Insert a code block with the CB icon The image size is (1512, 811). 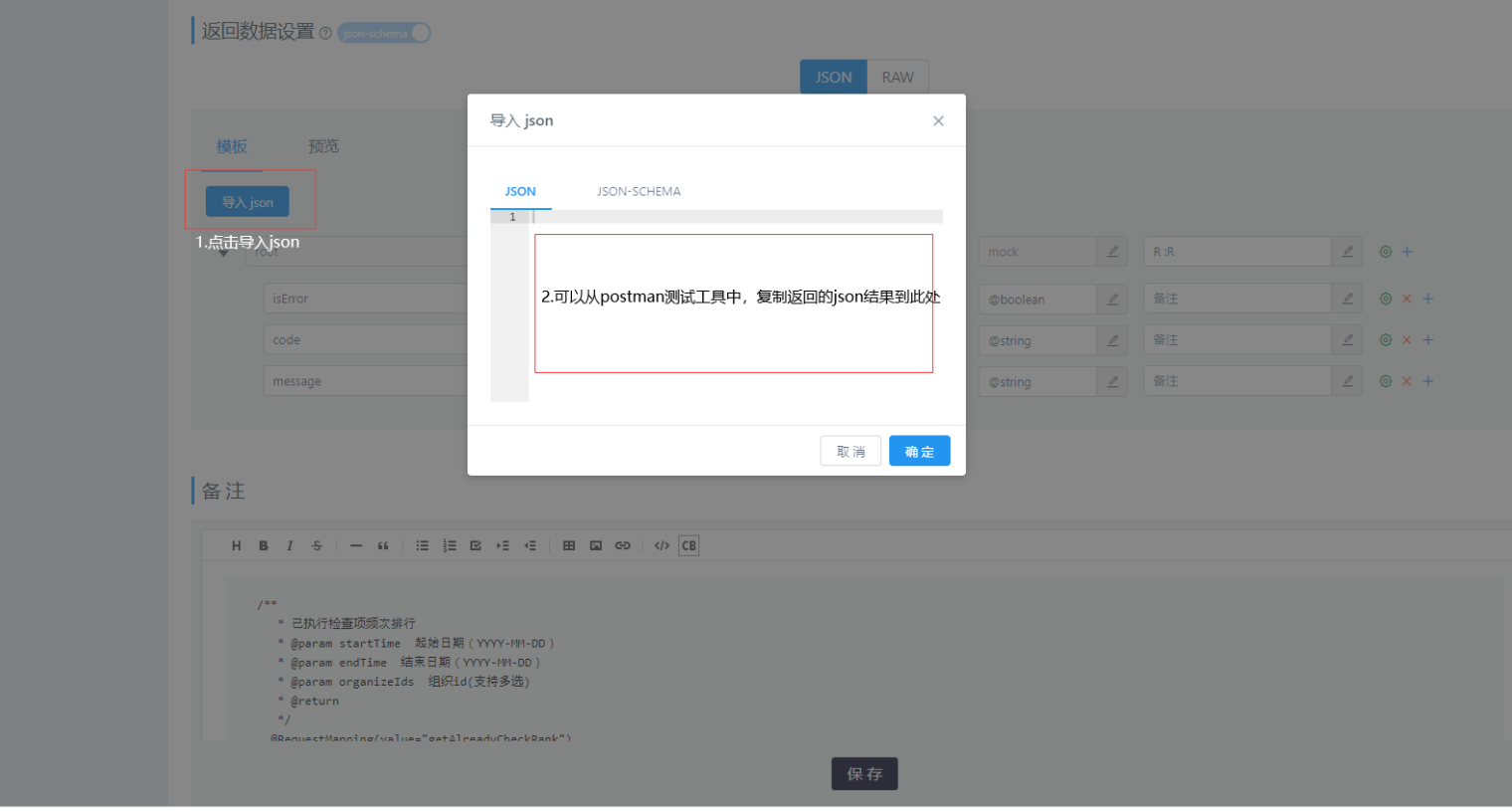coord(686,544)
